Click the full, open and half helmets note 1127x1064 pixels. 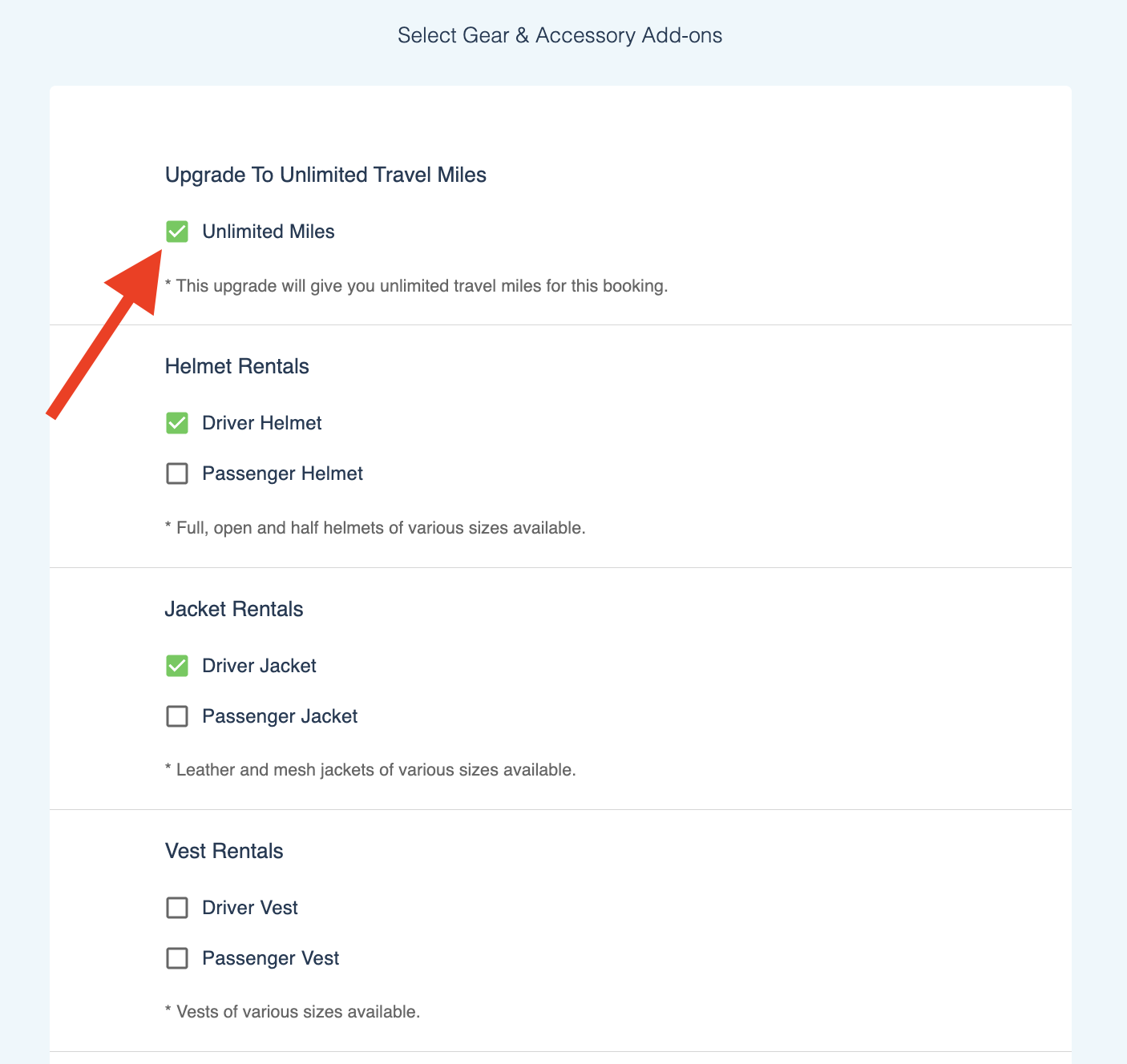pyautogui.click(x=375, y=528)
